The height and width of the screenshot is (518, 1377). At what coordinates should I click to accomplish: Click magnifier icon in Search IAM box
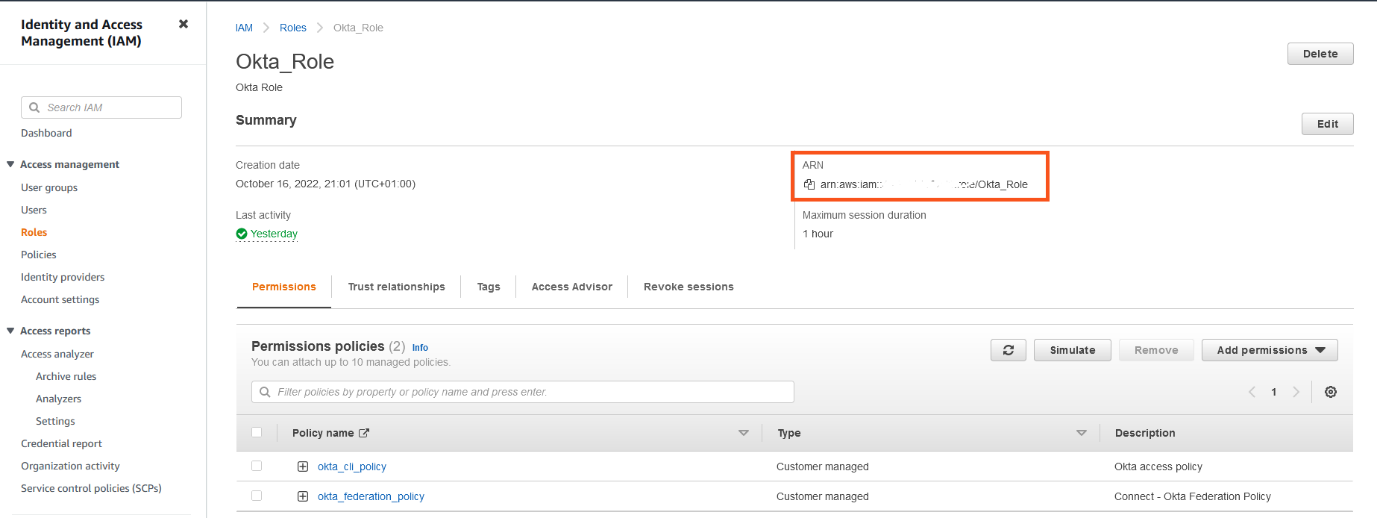click(x=35, y=108)
